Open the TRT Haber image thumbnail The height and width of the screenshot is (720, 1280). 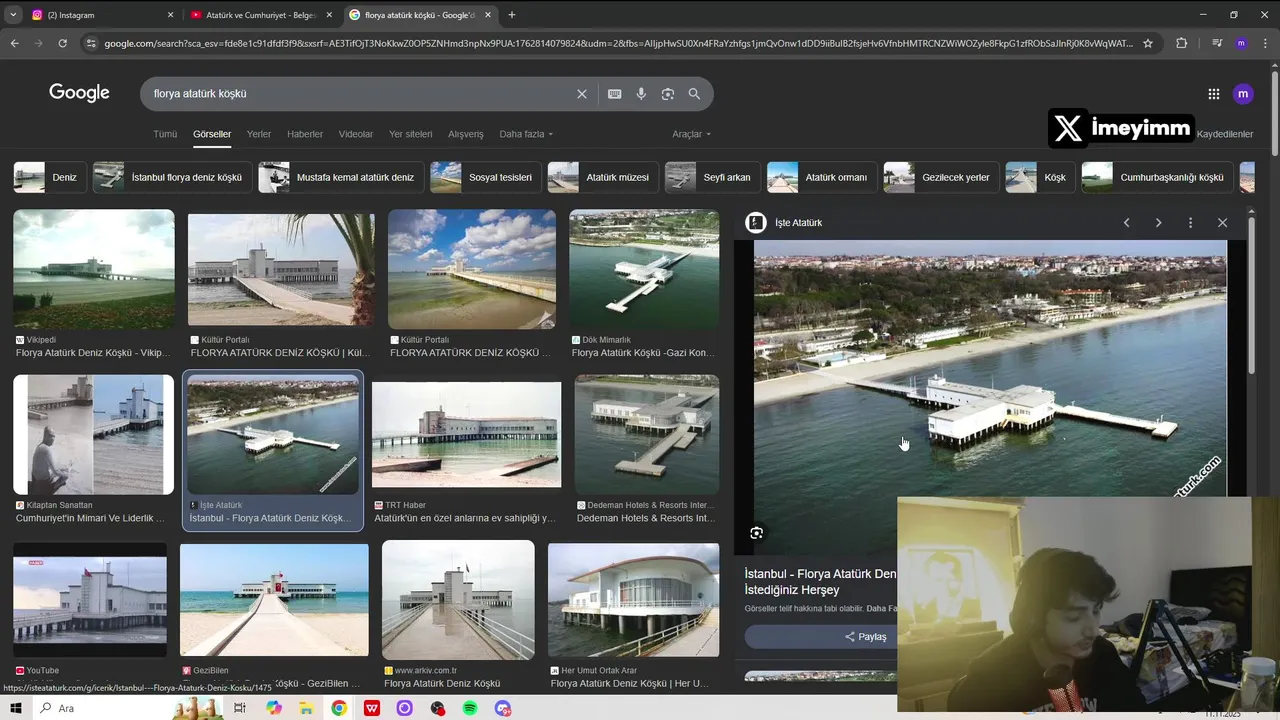click(466, 435)
